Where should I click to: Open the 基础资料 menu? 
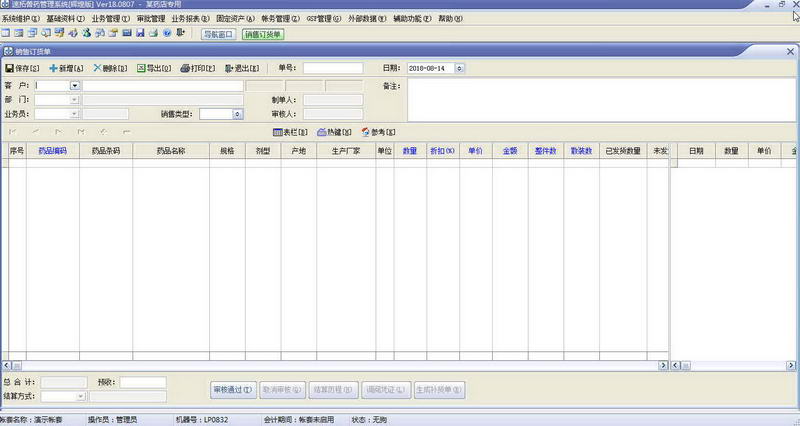coord(65,18)
